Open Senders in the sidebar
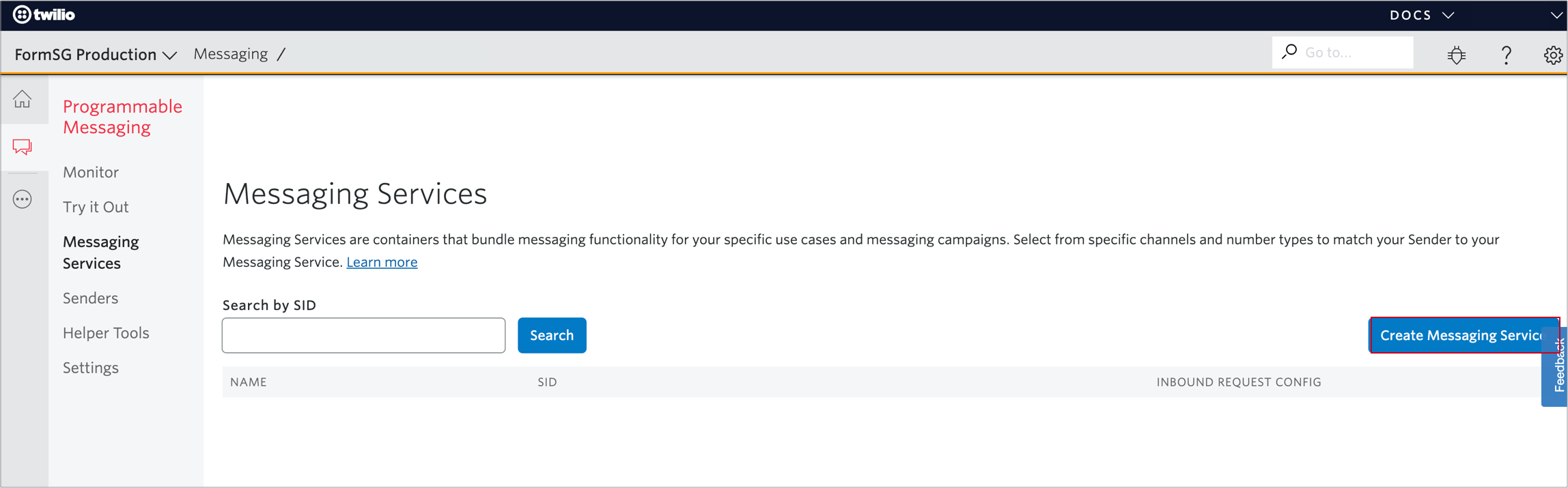Viewport: 1568px width, 488px height. click(x=90, y=298)
